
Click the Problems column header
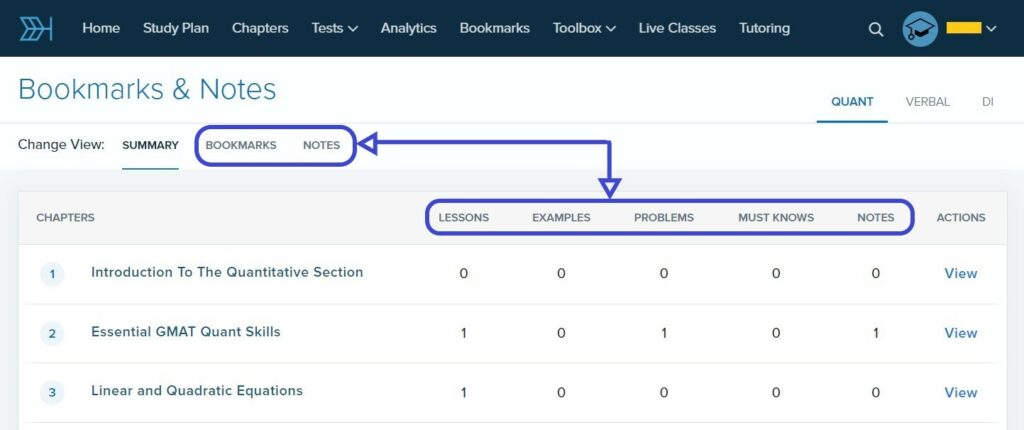point(663,217)
